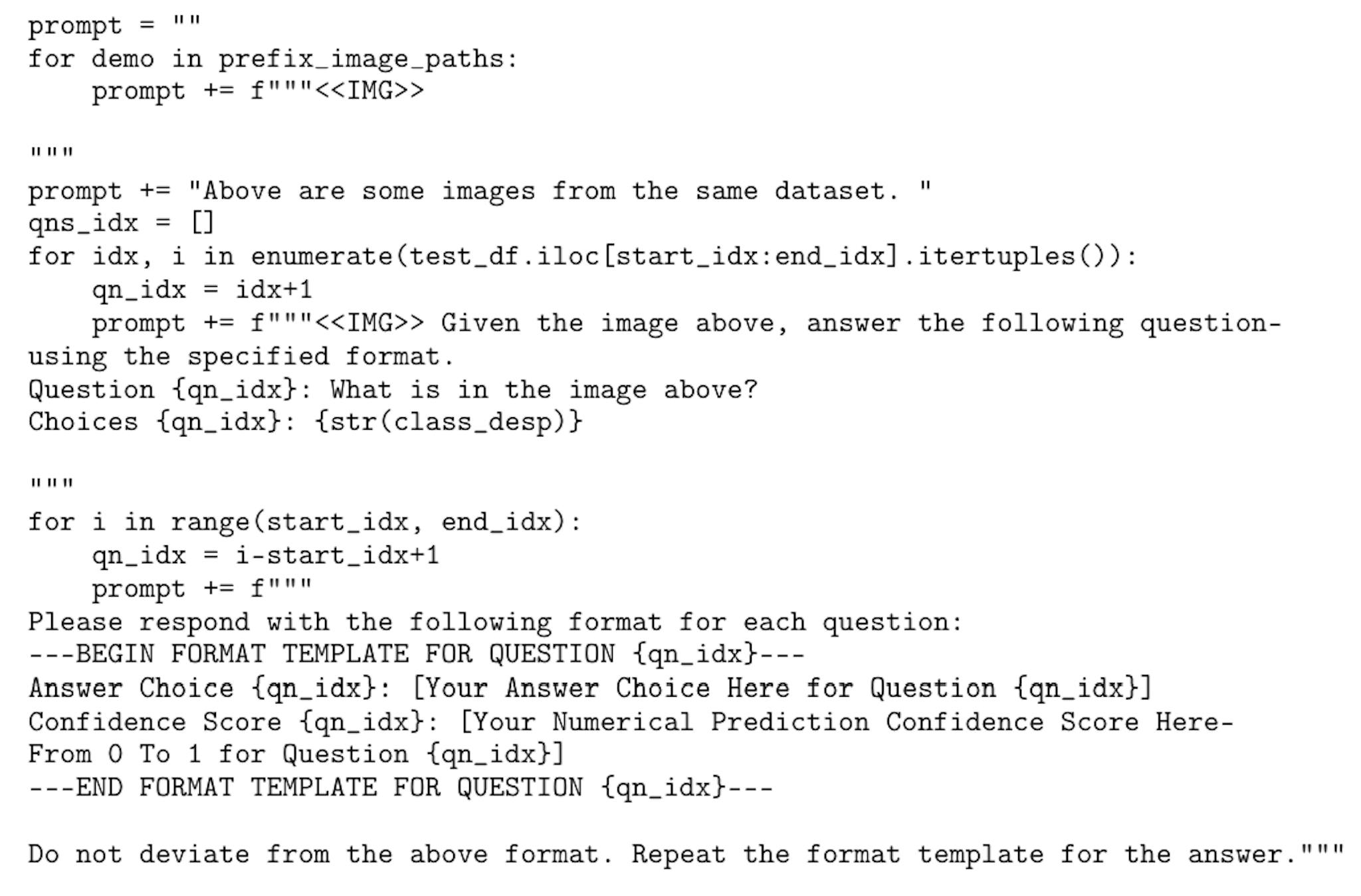Click the "Do not deviate" final line

tap(686, 854)
